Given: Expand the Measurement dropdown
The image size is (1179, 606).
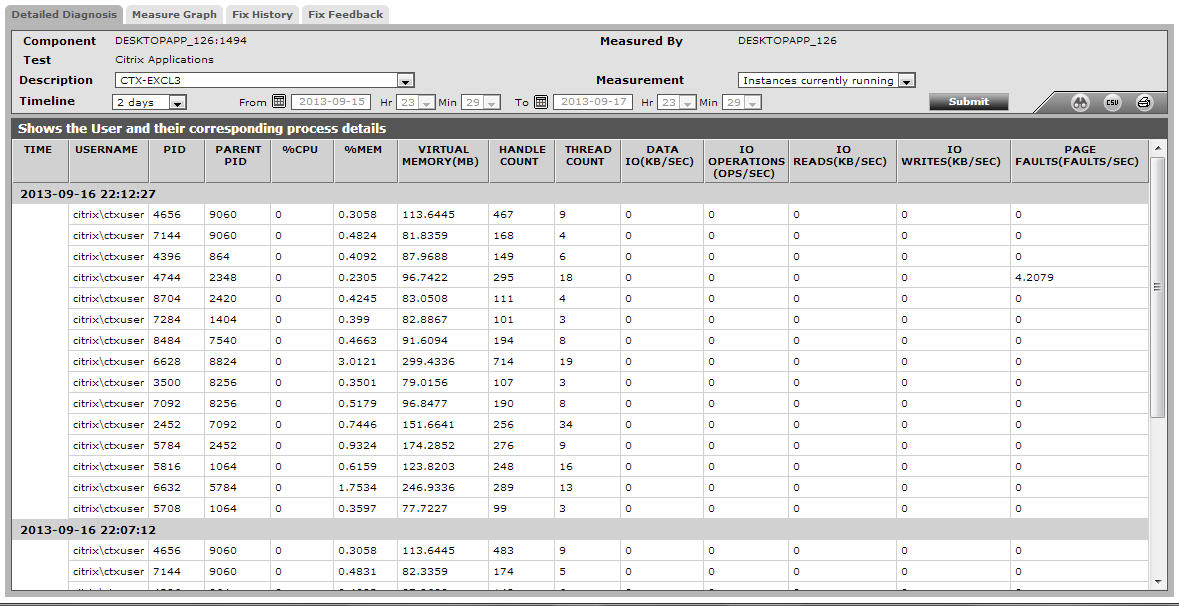Looking at the screenshot, I should tap(906, 80).
